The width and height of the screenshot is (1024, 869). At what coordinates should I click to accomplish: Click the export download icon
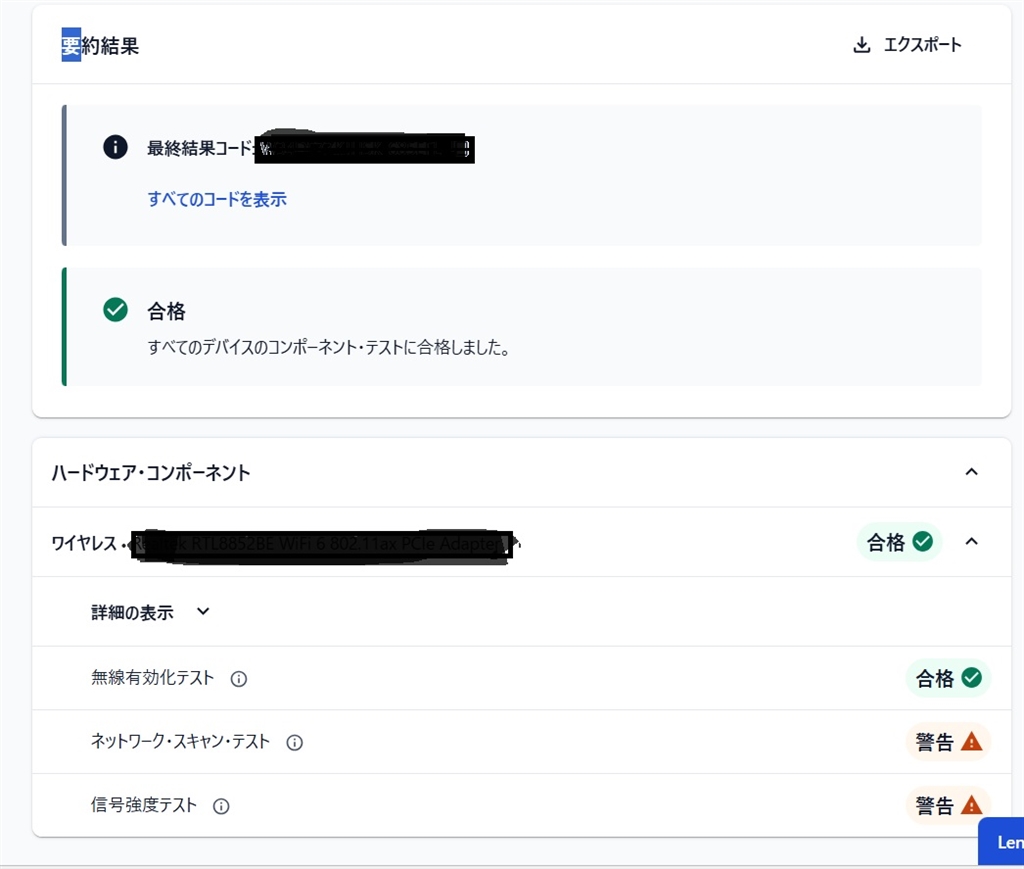[861, 45]
